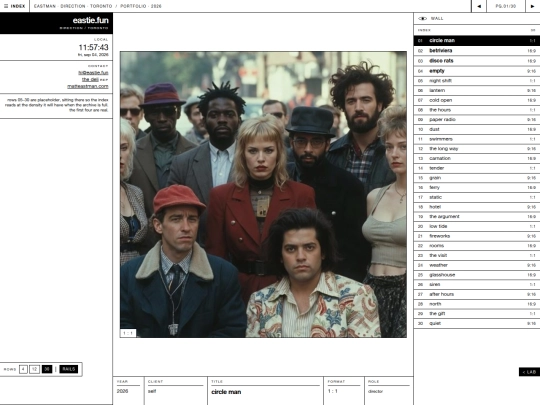Select index row 09 paper radio
Screen dimensions: 540x405
pos(477,120)
